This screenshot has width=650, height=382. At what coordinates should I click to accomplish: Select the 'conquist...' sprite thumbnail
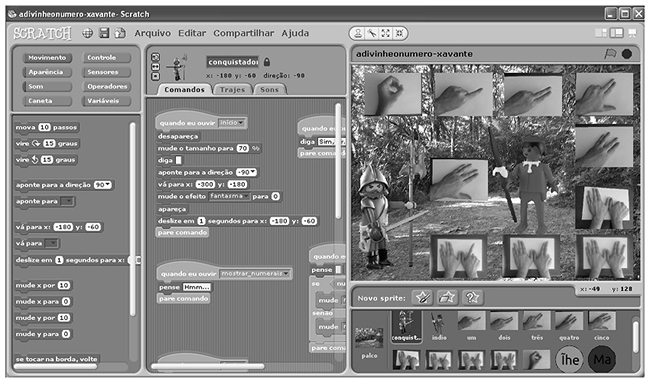pyautogui.click(x=406, y=327)
